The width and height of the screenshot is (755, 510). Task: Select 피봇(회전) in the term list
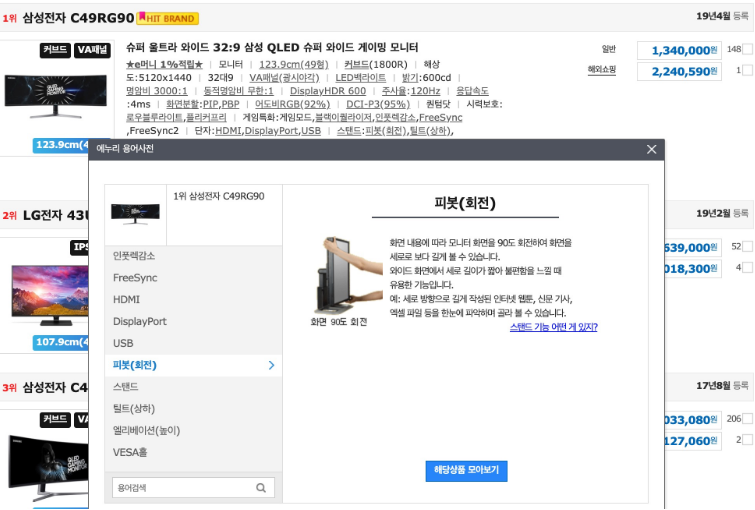pos(193,365)
